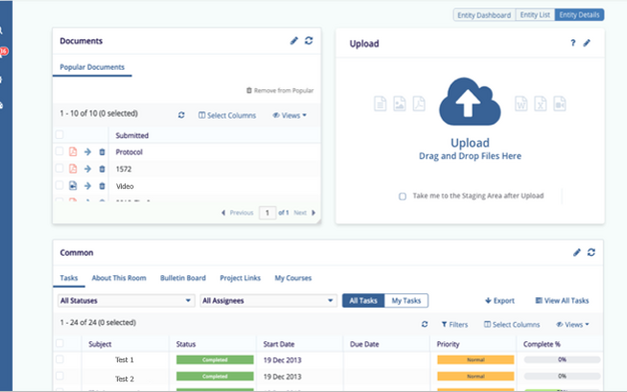Open notifications icon with red badge

pos(3,52)
